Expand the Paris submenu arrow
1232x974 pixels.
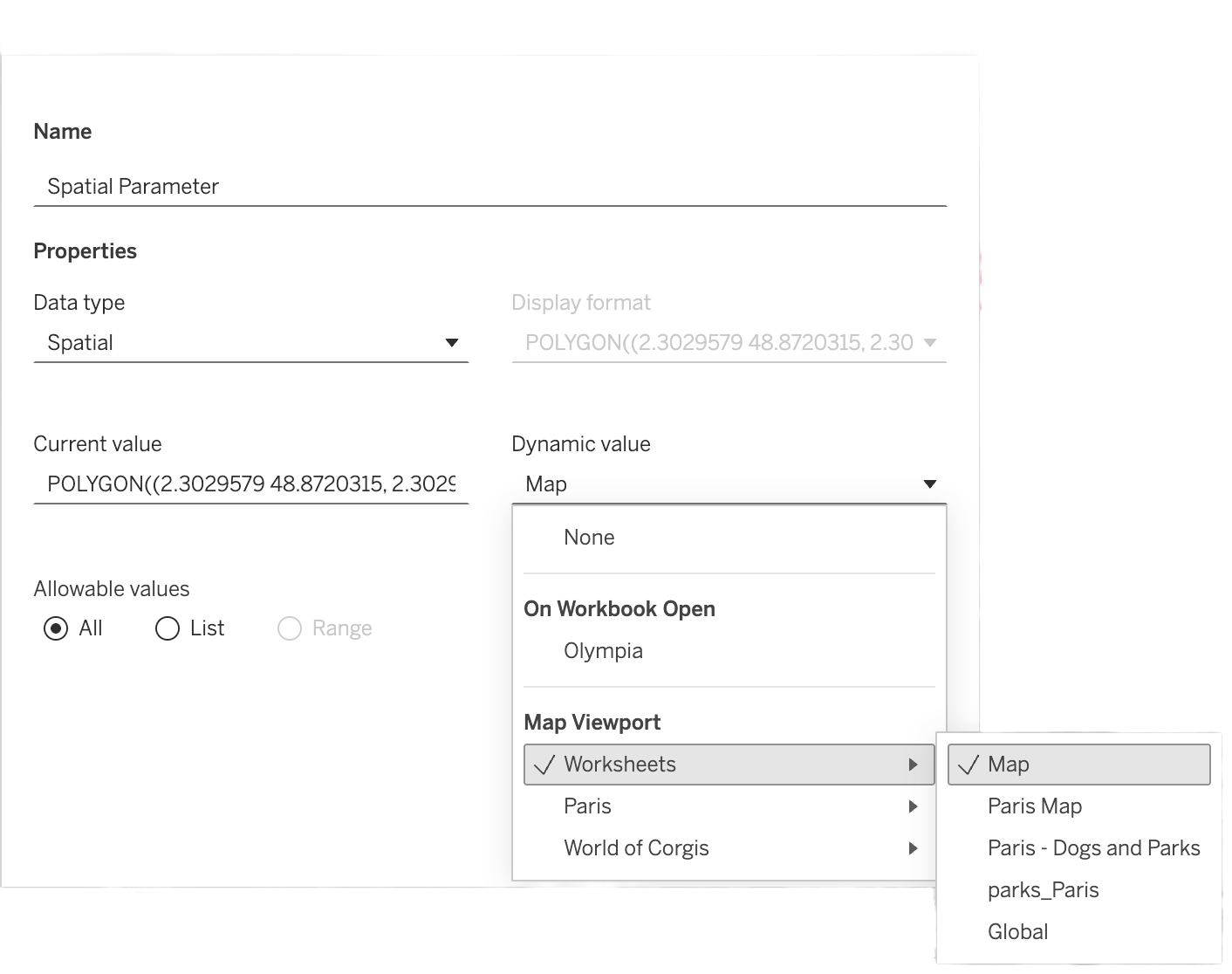coord(913,806)
